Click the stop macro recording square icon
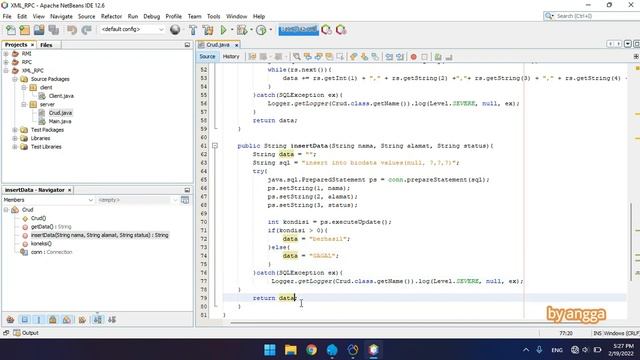 (424, 57)
